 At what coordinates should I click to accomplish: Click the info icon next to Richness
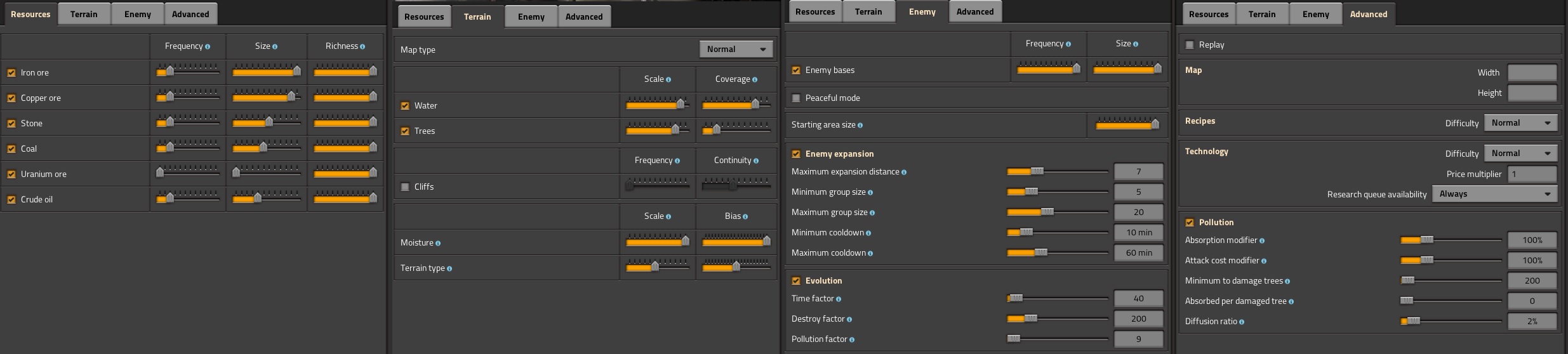pos(362,46)
